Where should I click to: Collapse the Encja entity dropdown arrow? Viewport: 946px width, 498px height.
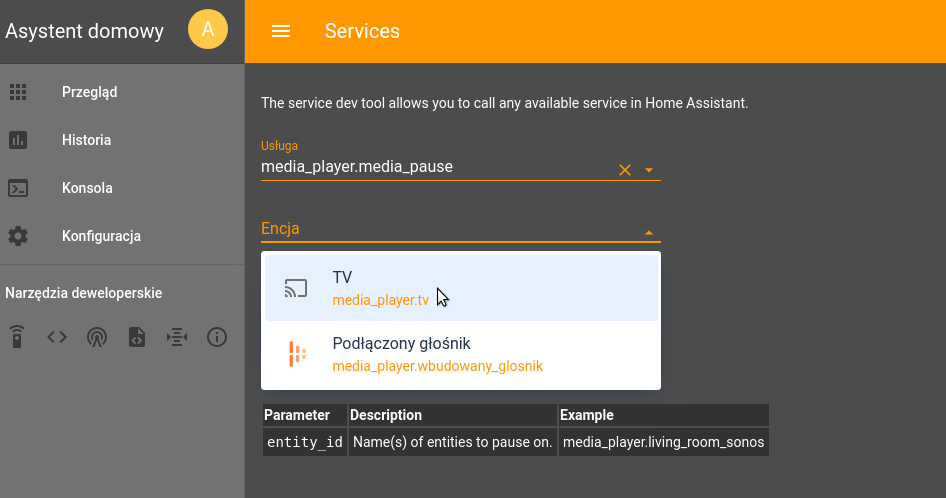(x=649, y=232)
